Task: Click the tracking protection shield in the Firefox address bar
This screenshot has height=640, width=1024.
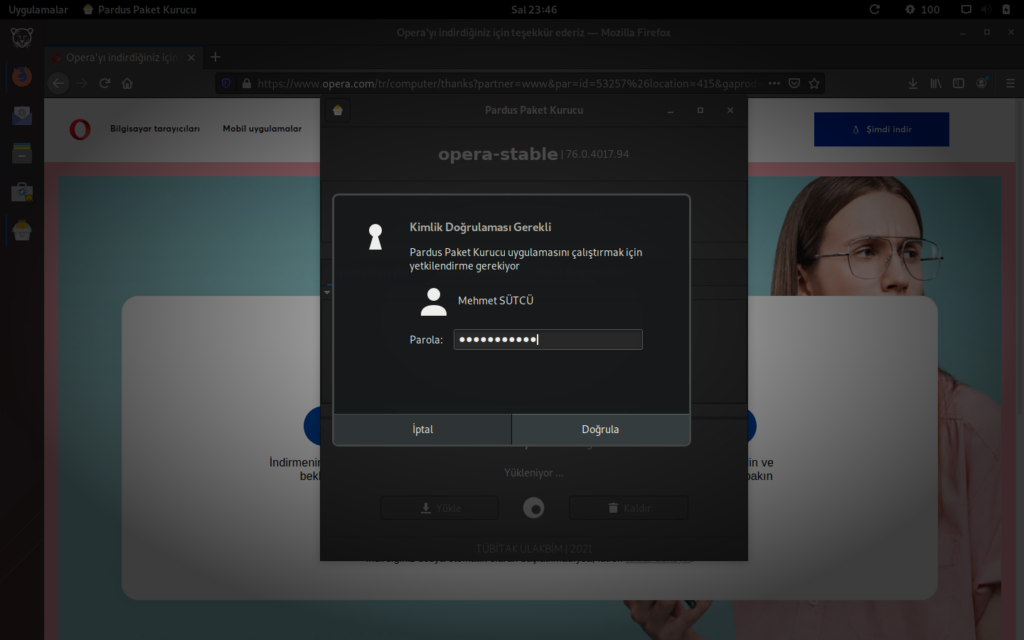Action: pos(226,84)
